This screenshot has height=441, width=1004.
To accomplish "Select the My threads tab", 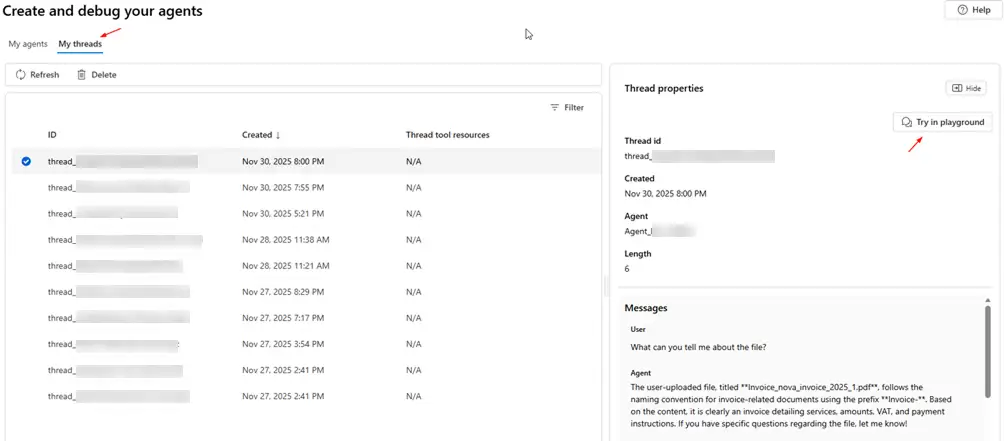I will pyautogui.click(x=80, y=44).
